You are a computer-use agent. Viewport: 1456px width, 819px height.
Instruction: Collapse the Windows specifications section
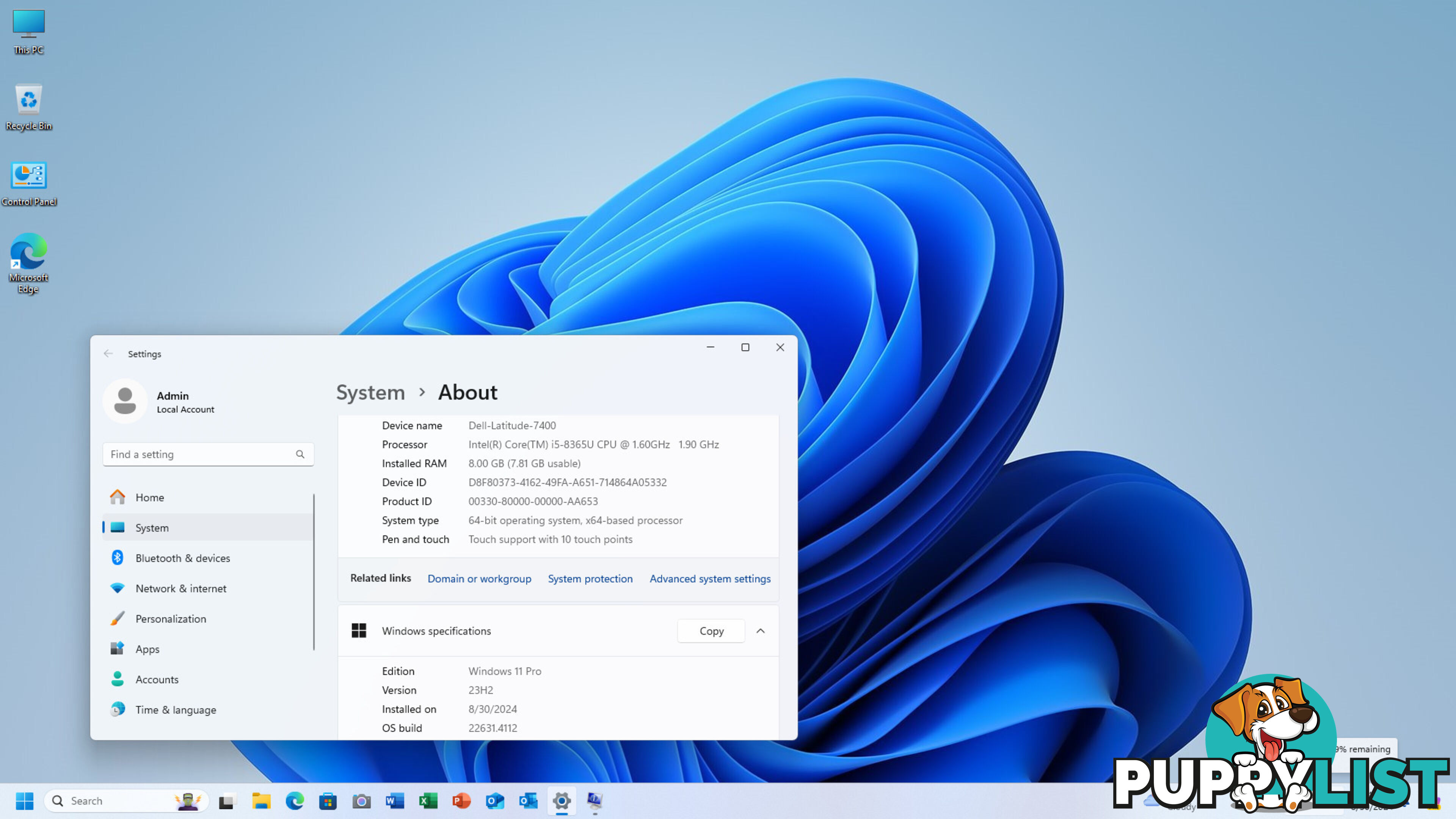(x=761, y=631)
